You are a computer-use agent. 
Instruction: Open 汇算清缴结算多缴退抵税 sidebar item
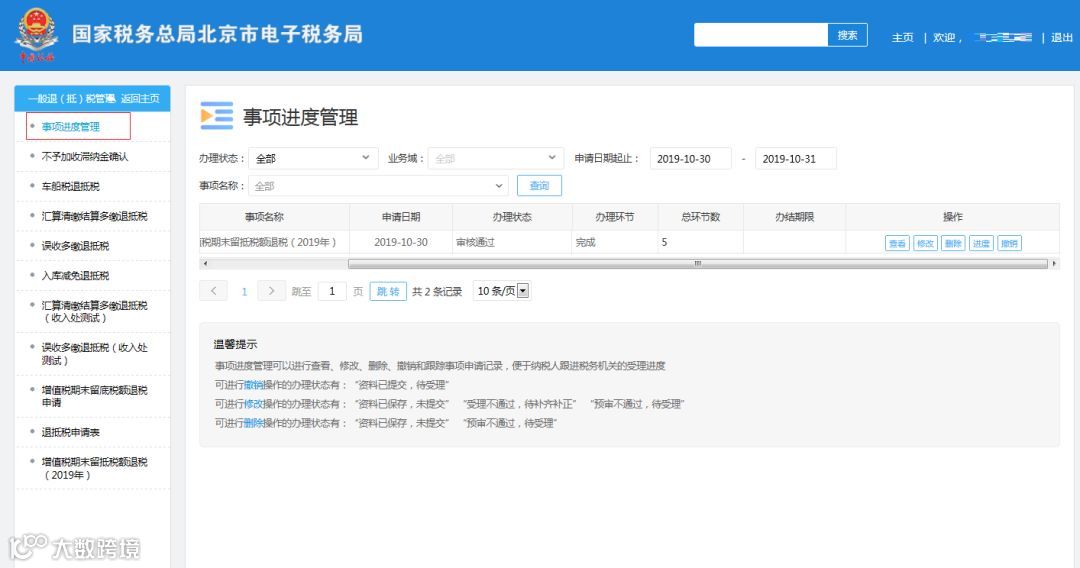(94, 216)
